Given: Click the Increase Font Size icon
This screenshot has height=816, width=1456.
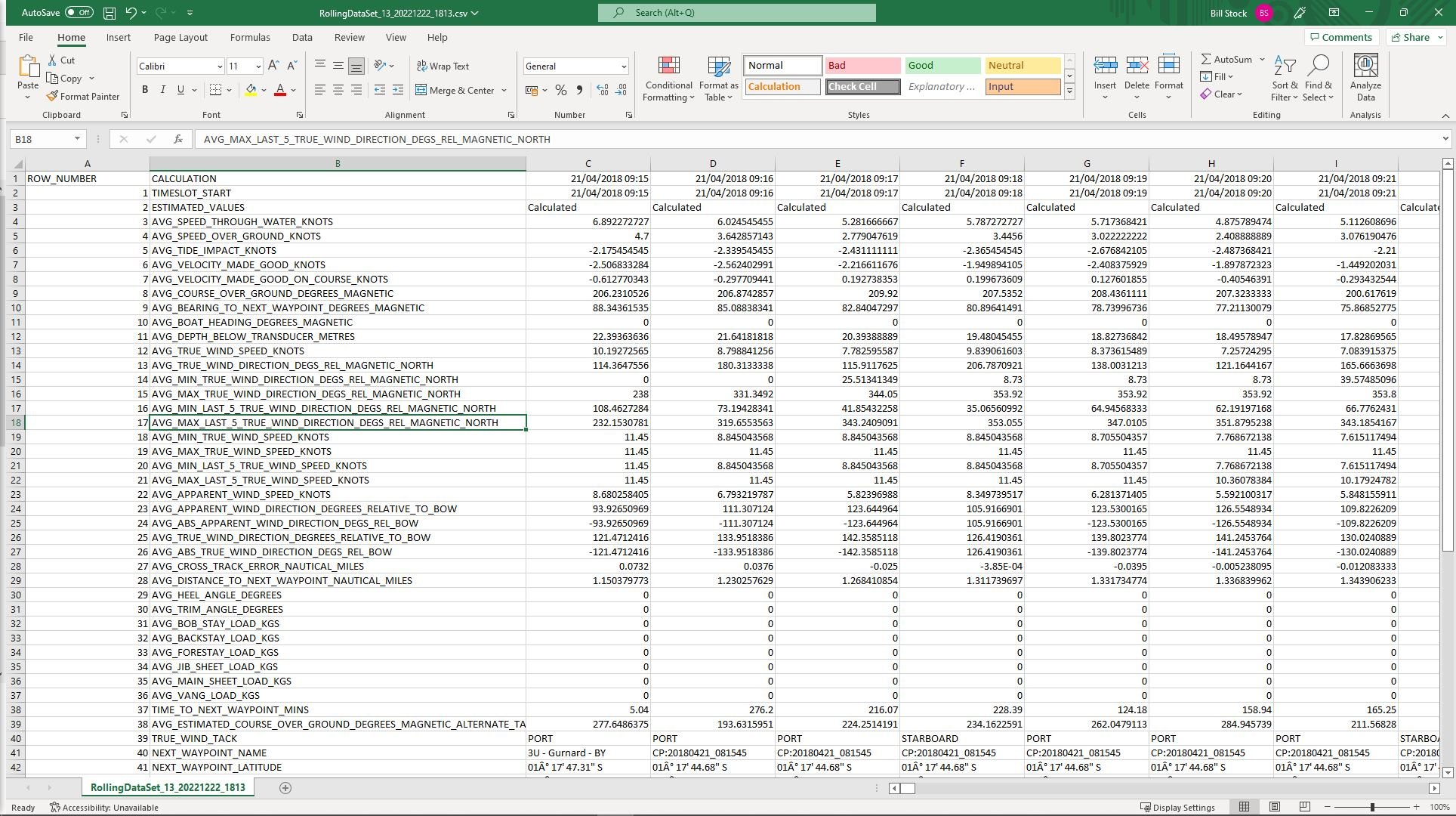Looking at the screenshot, I should click(x=273, y=66).
